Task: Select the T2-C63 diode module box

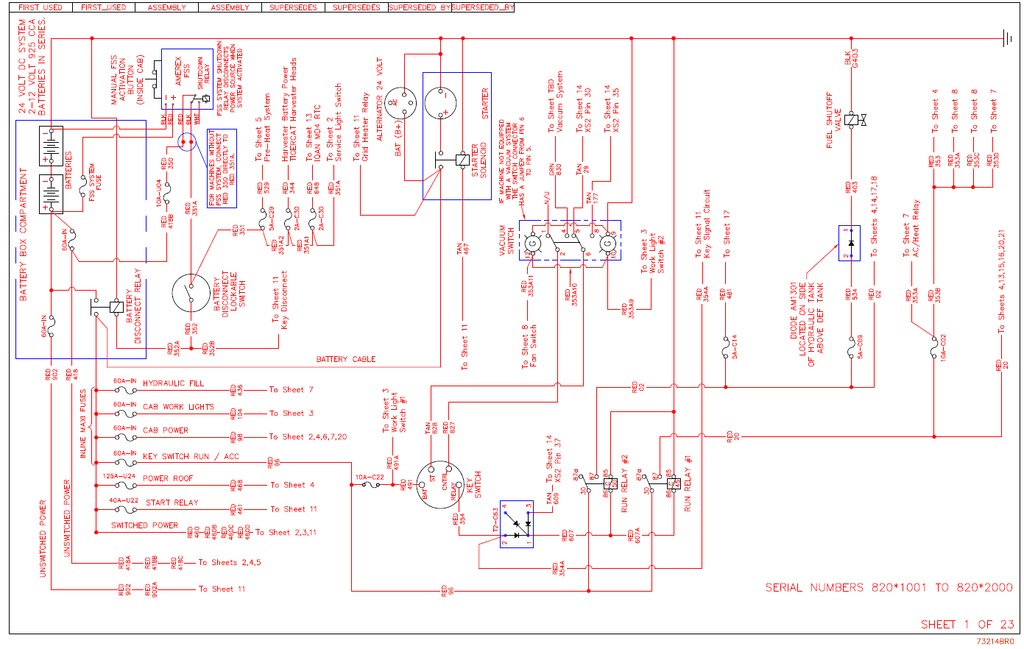Action: (518, 523)
